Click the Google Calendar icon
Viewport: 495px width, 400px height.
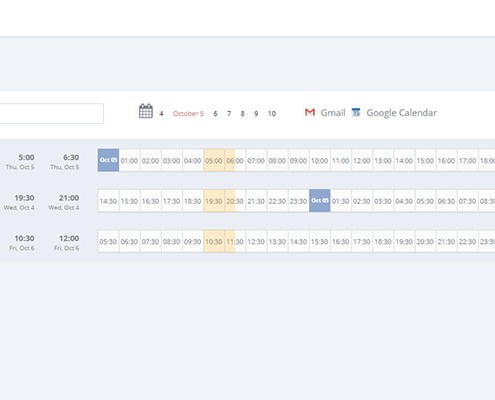(356, 113)
